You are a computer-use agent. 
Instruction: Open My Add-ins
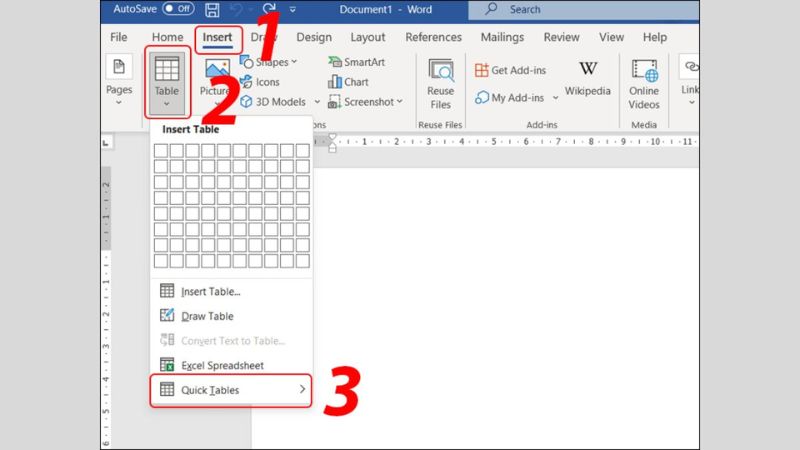(x=510, y=98)
